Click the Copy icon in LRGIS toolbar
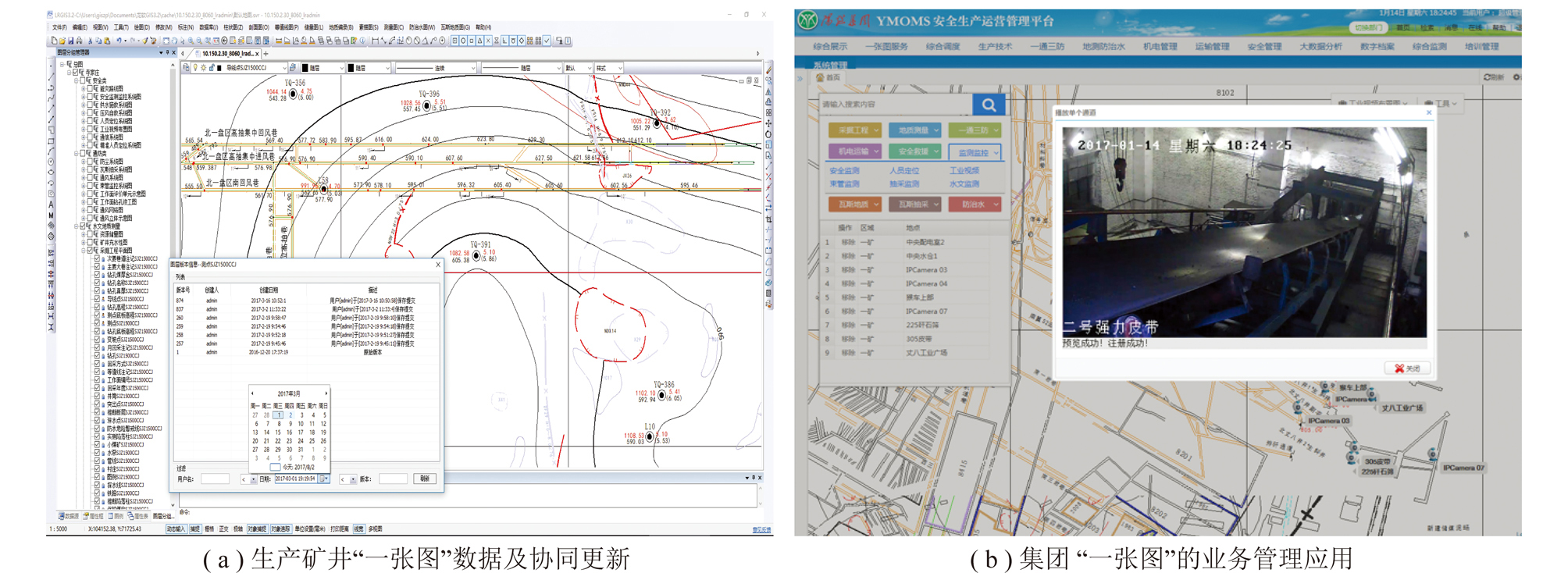 pos(98,41)
